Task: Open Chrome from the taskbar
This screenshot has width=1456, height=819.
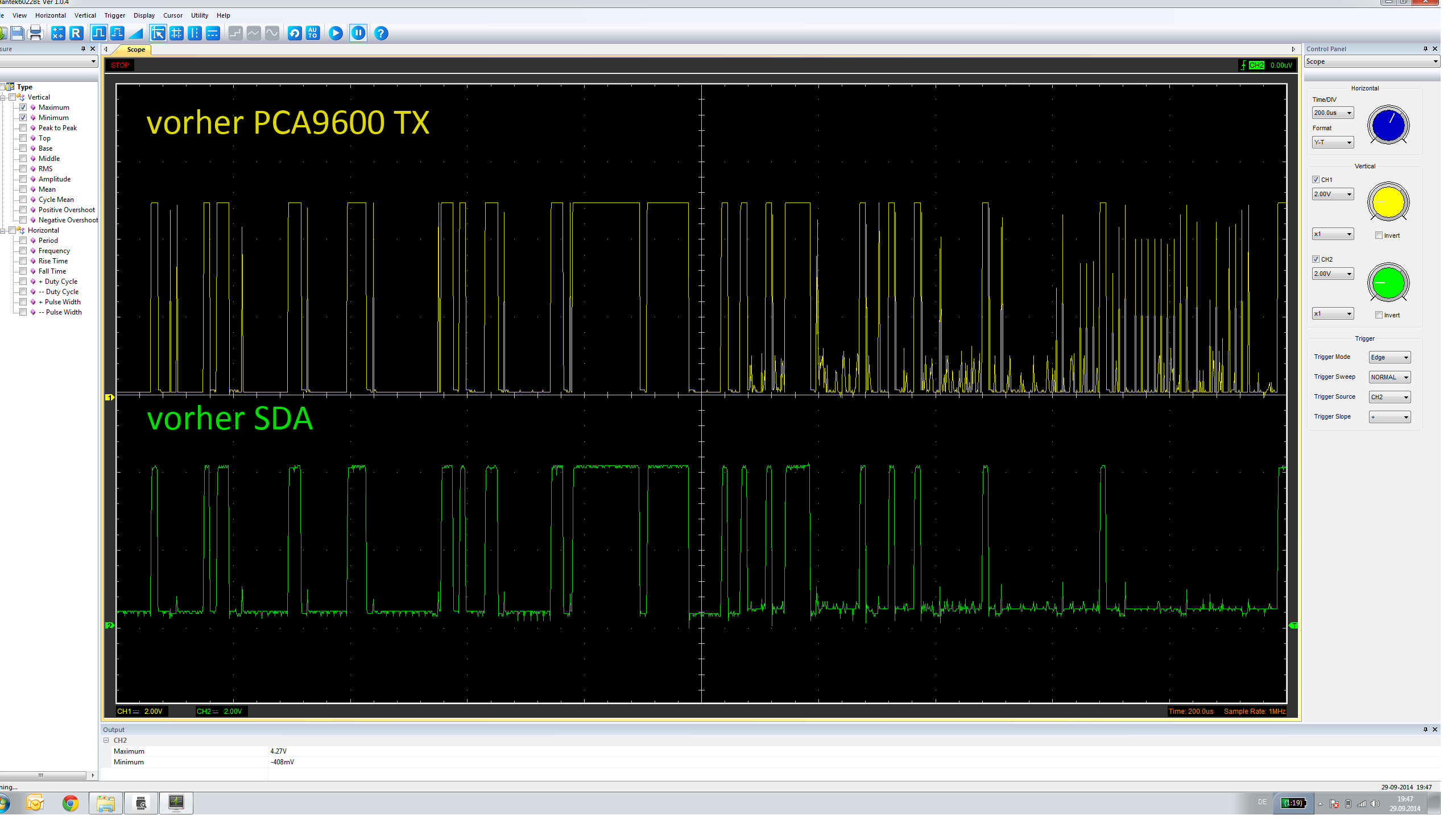Action: click(71, 803)
